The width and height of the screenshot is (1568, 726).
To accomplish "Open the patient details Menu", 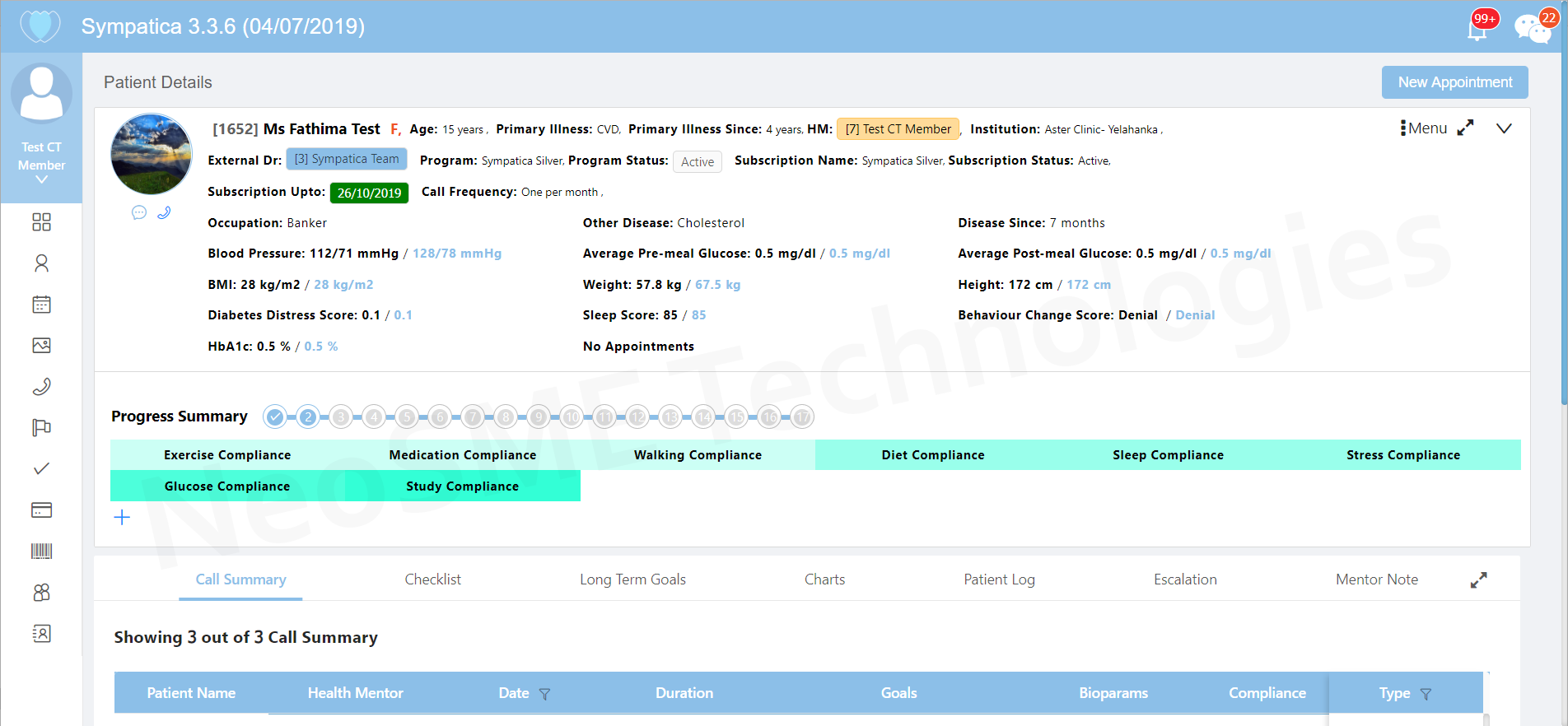I will (x=1424, y=128).
